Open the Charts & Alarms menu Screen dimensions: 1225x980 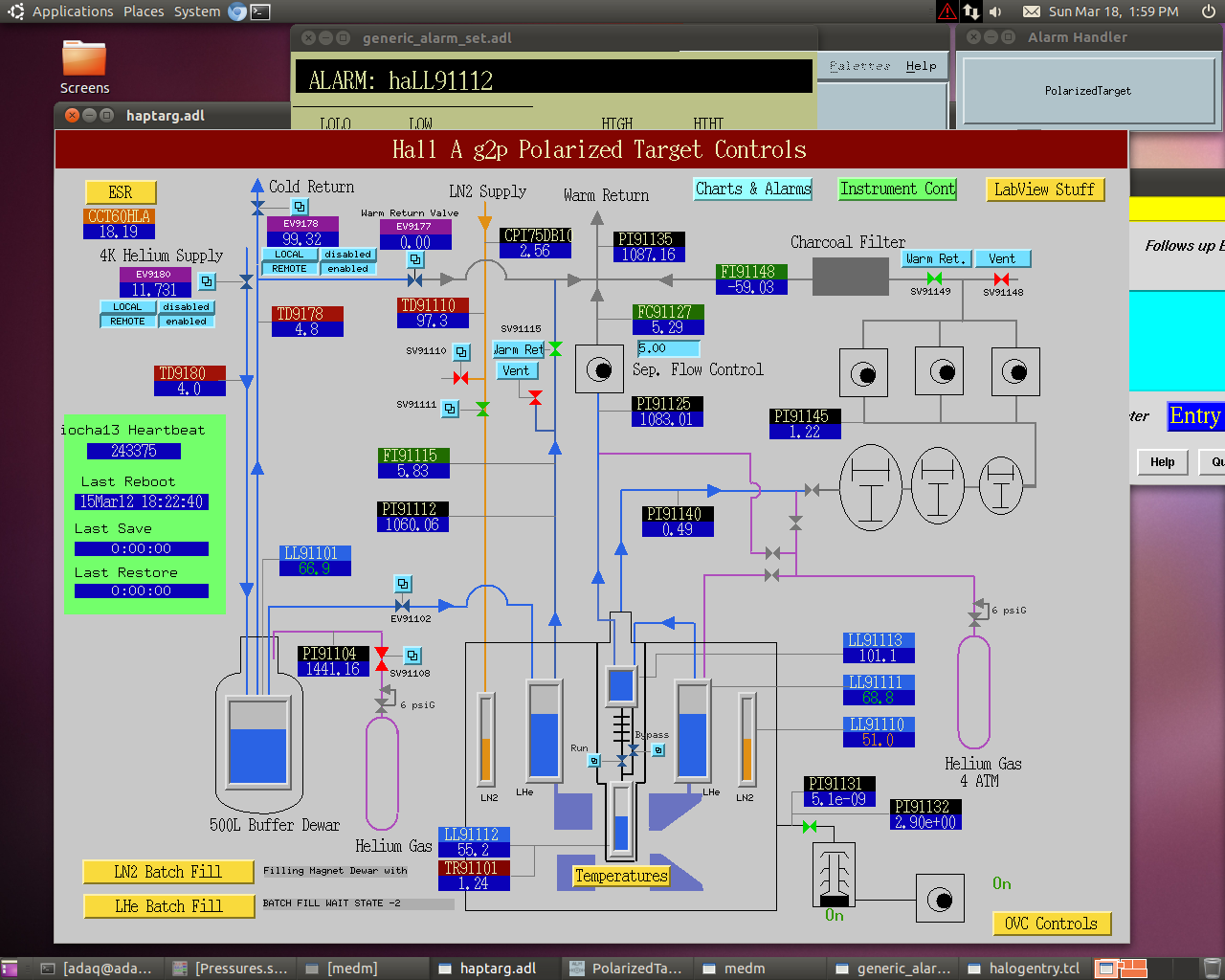(752, 189)
